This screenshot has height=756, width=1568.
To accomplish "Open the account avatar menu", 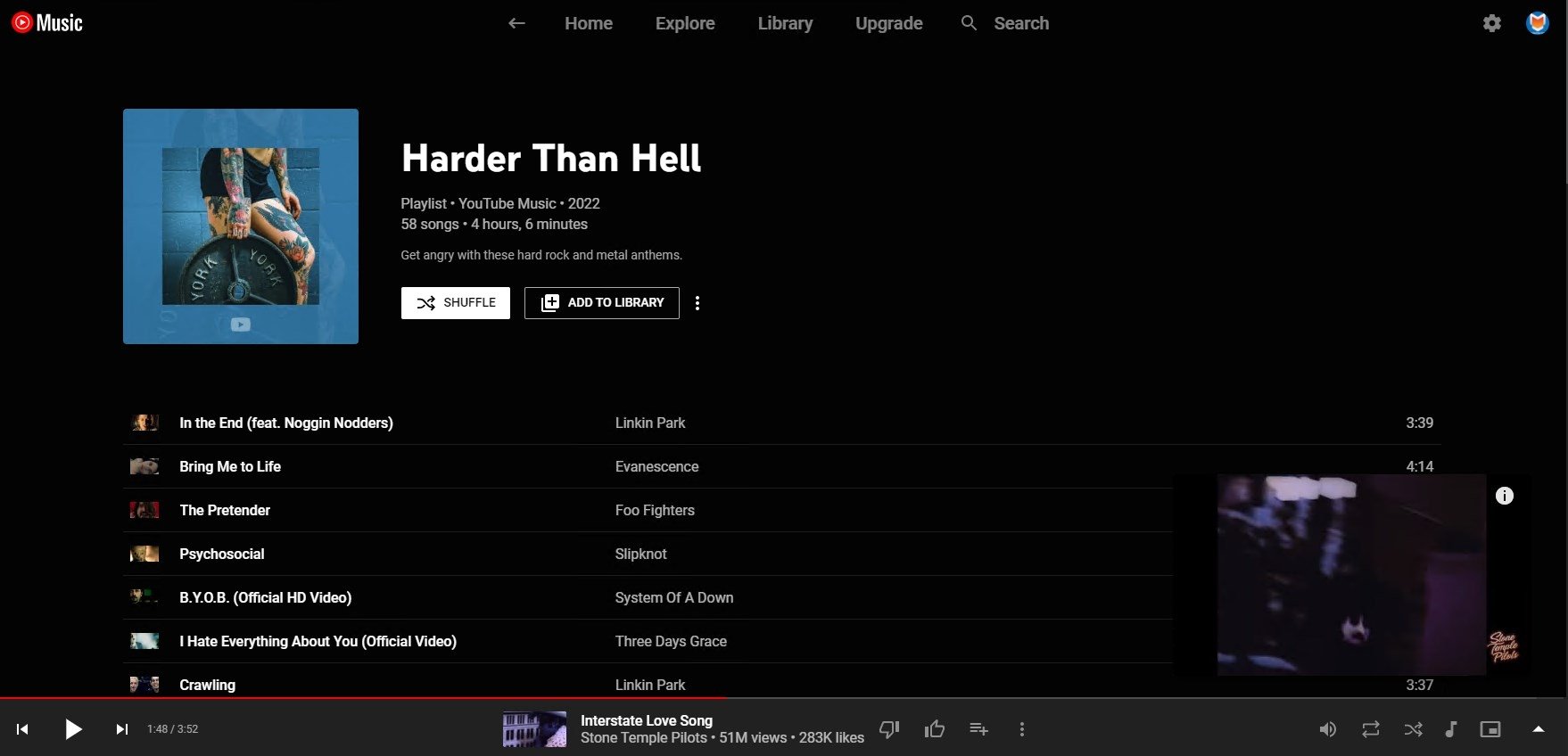I will (x=1537, y=23).
